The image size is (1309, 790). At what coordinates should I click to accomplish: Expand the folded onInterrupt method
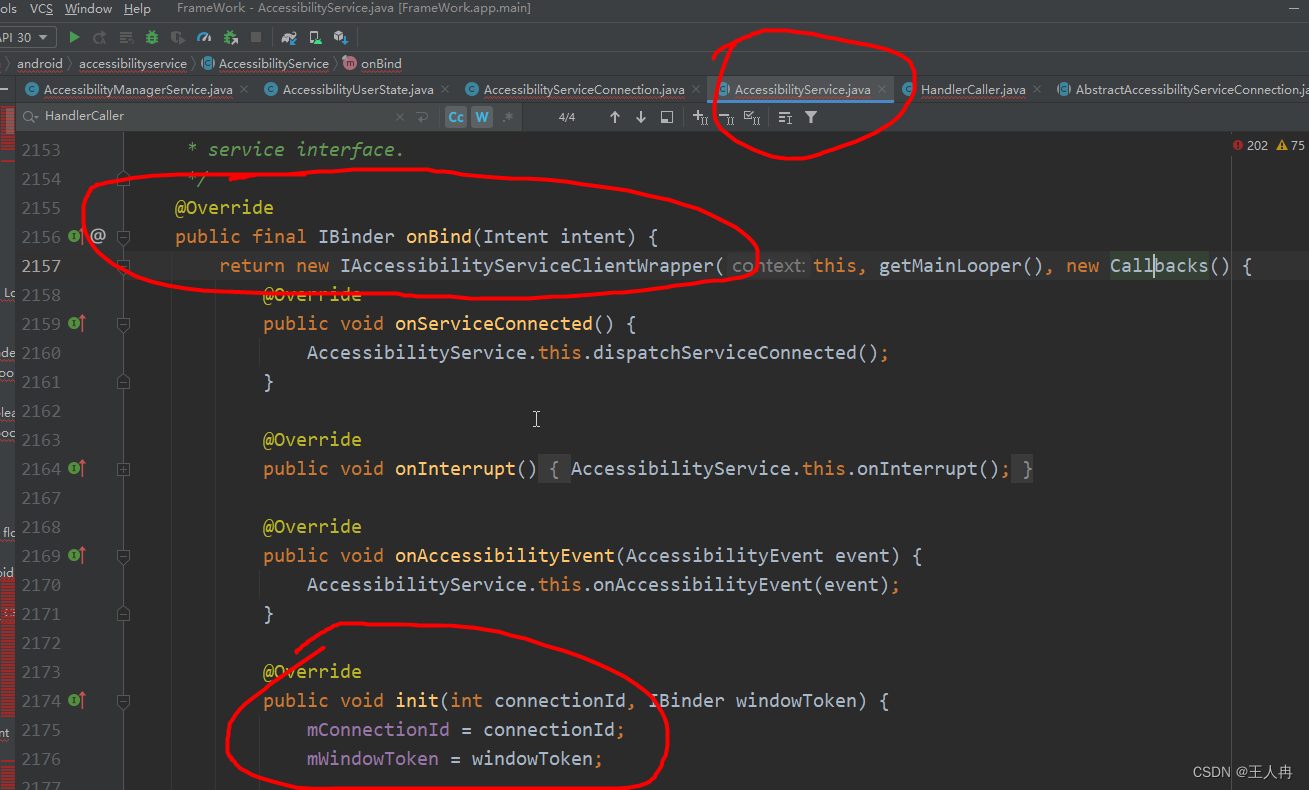123,469
